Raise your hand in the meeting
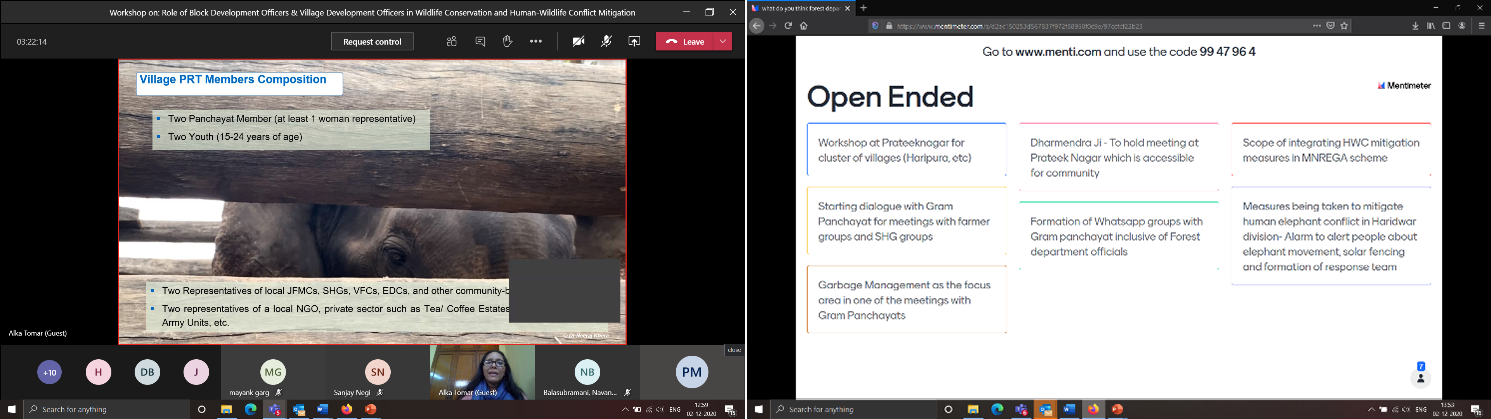Image resolution: width=1491 pixels, height=419 pixels. (x=507, y=41)
